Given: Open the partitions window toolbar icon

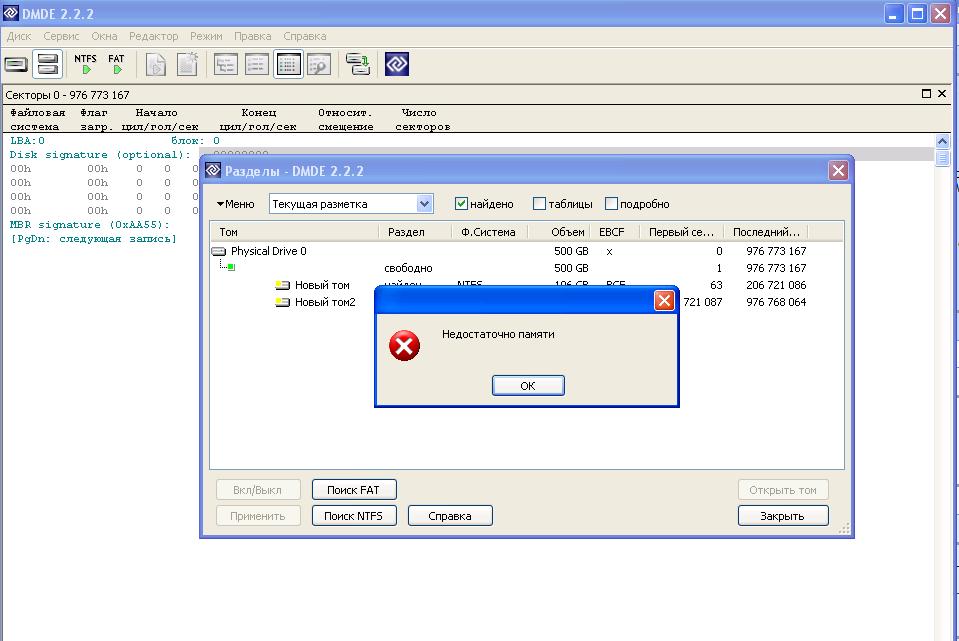Looking at the screenshot, I should (x=47, y=64).
